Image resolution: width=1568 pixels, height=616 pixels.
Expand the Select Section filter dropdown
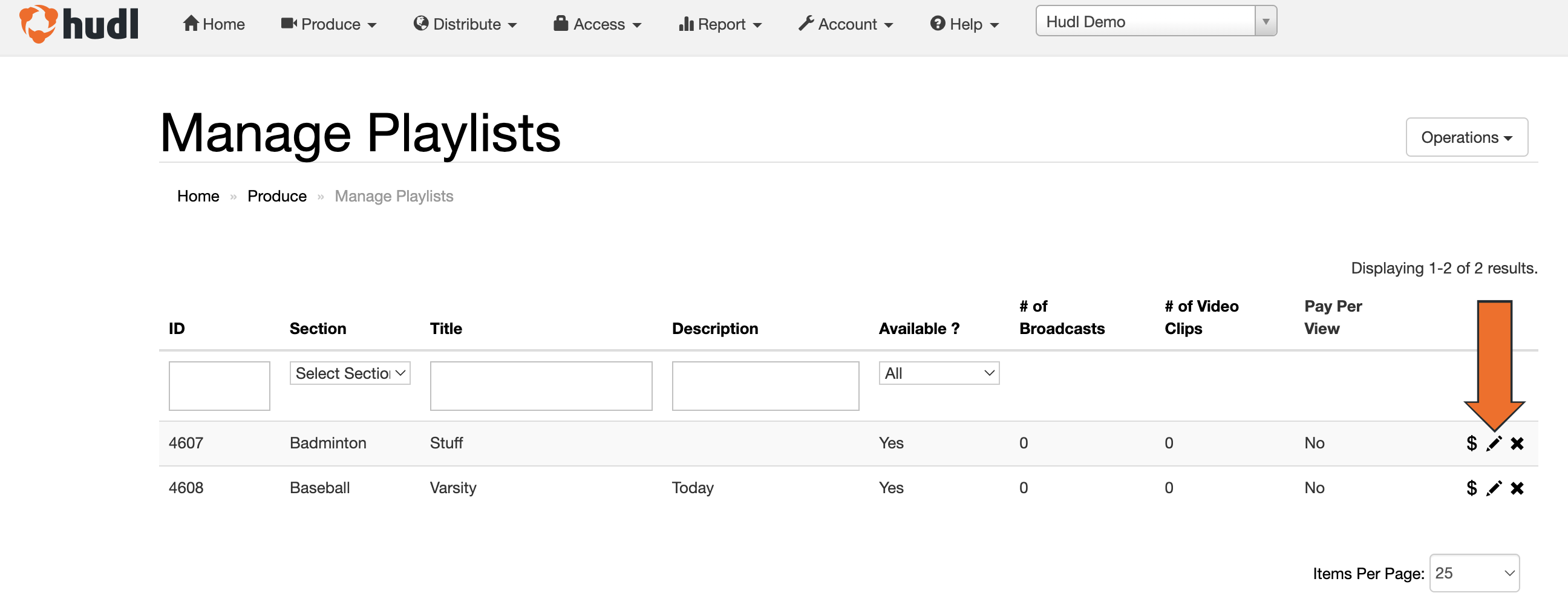(x=350, y=373)
